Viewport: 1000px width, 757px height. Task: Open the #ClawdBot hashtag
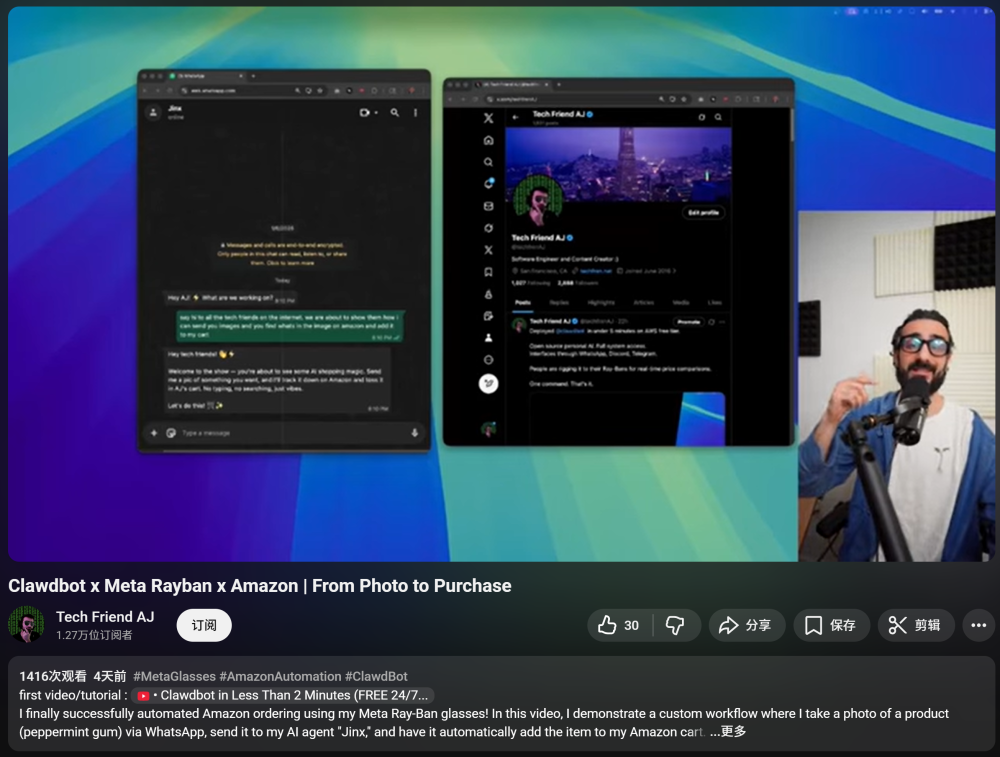(376, 676)
